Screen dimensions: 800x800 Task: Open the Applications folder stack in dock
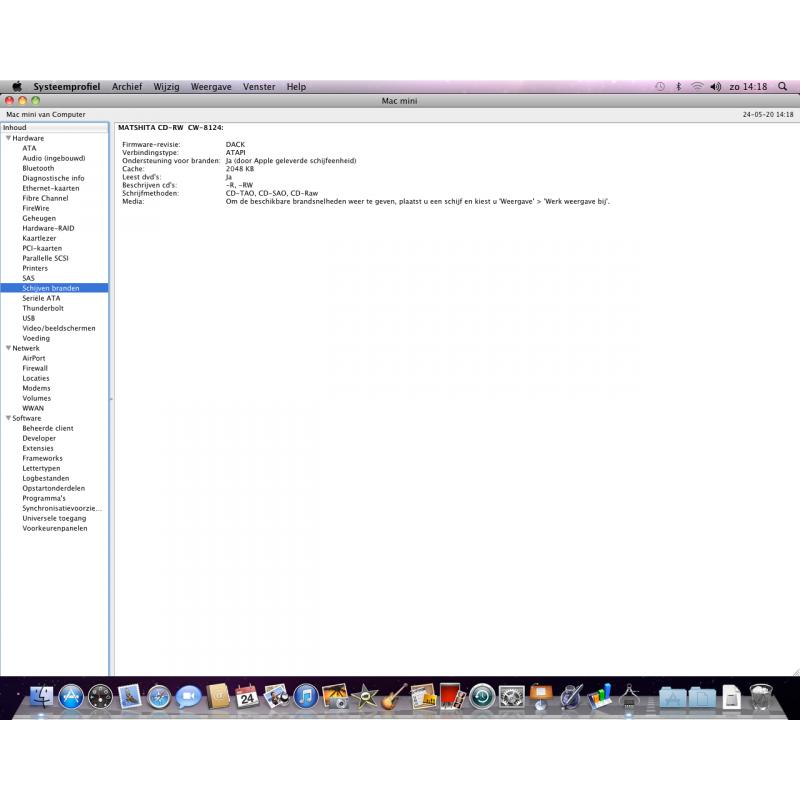click(x=672, y=697)
